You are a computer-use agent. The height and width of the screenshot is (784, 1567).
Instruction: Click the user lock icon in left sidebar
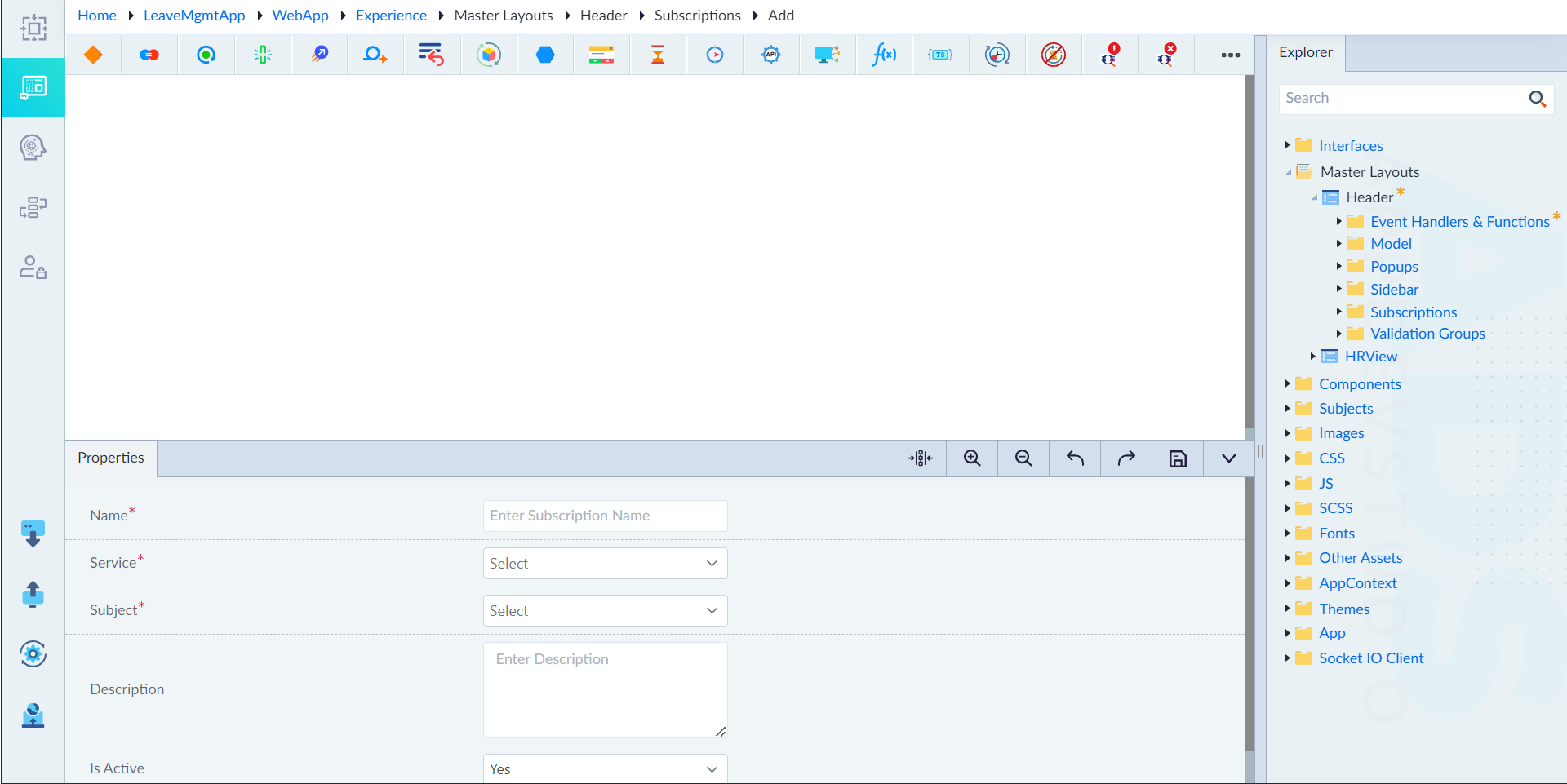(x=33, y=268)
